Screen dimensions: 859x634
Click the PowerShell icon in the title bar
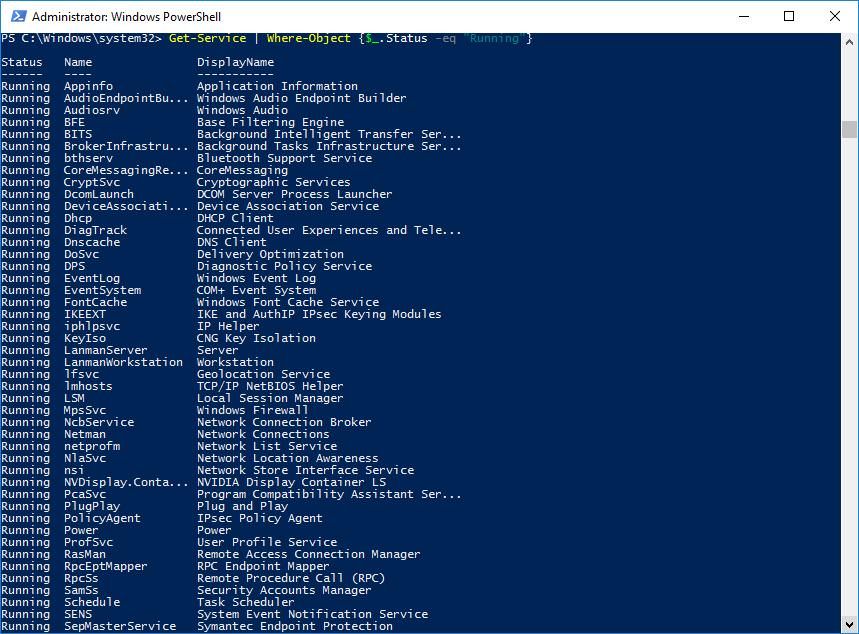[x=15, y=16]
